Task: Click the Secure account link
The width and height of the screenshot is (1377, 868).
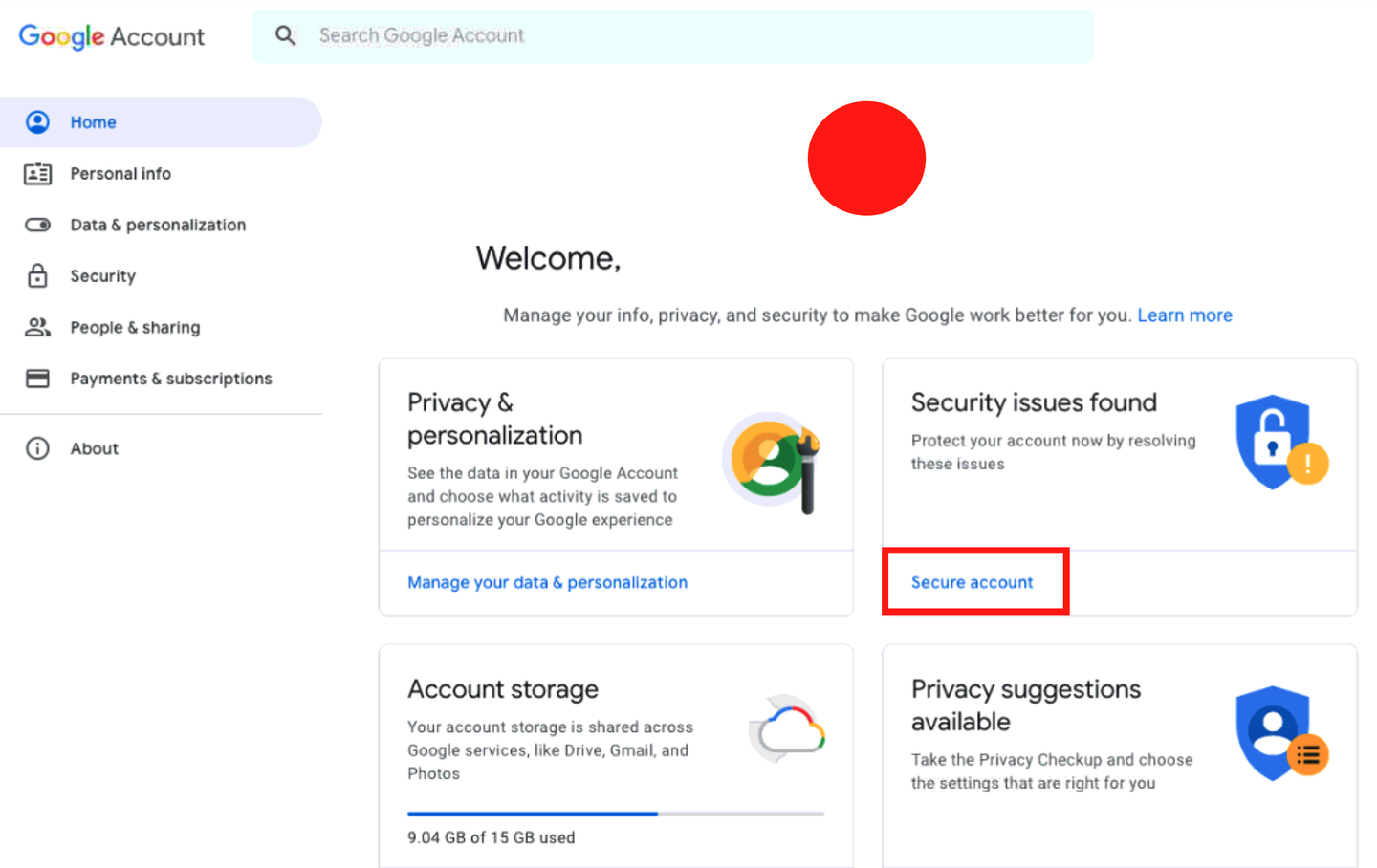Action: pos(972,582)
